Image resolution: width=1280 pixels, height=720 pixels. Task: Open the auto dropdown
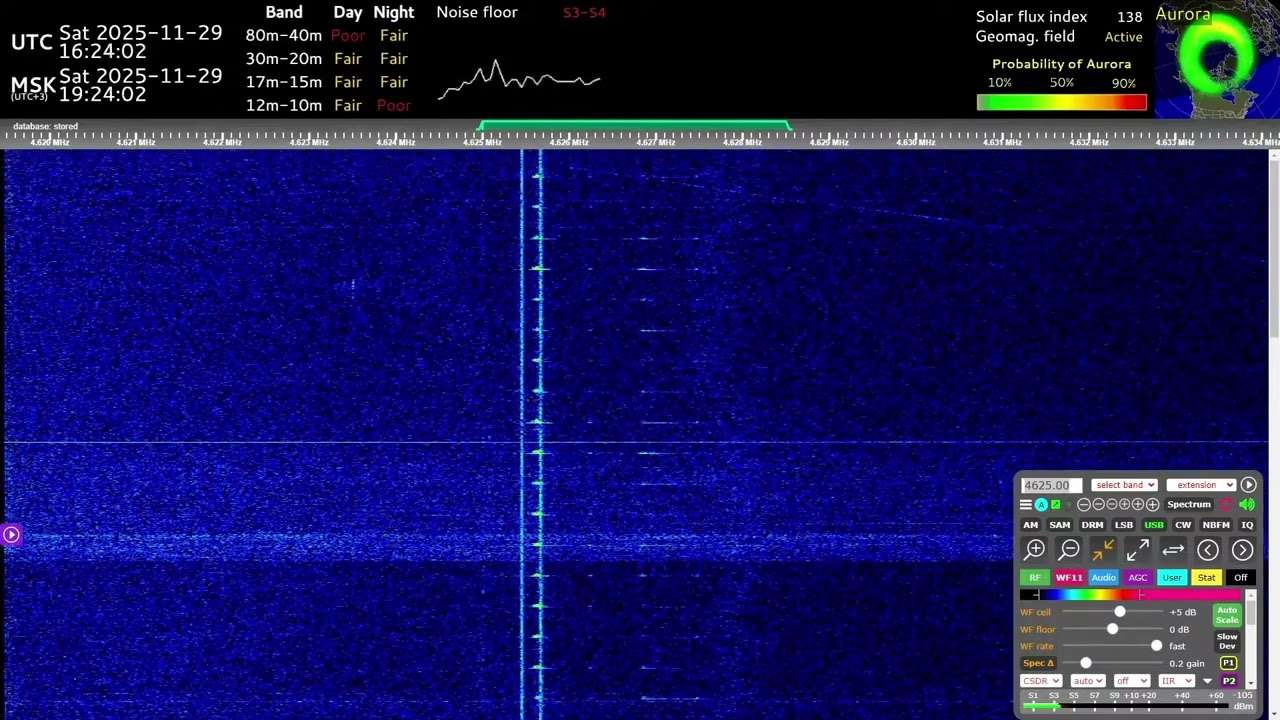(1088, 681)
